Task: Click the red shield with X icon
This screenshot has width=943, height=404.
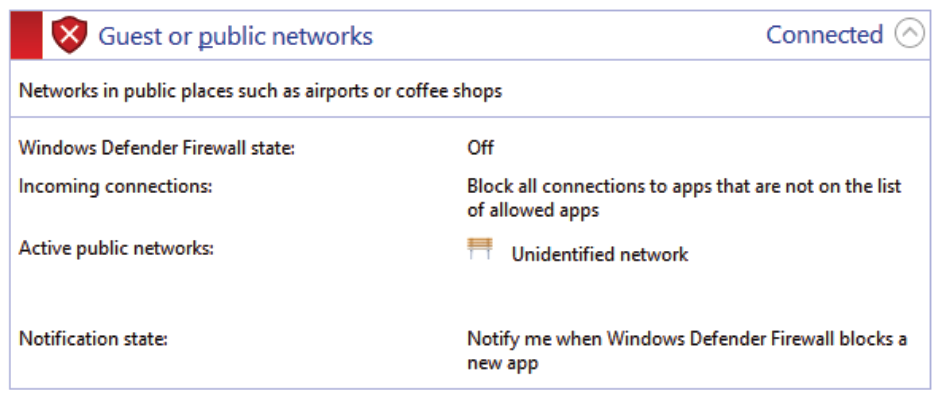Action: 69,36
